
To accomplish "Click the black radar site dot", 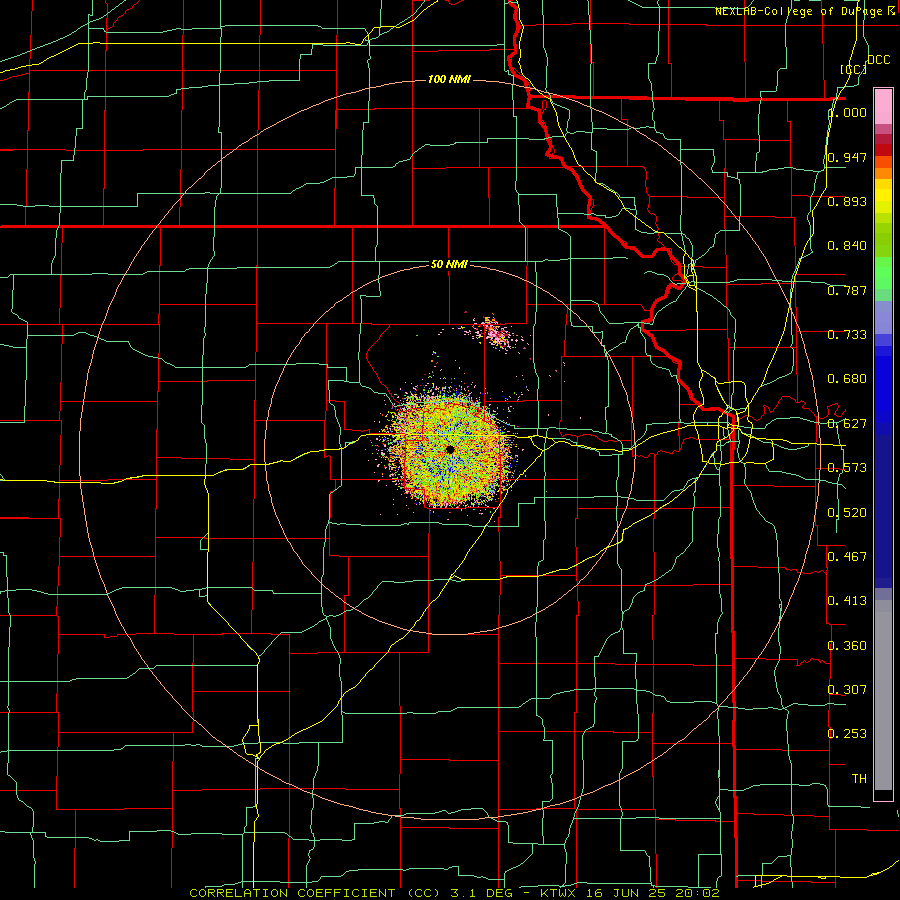I will coord(450,449).
